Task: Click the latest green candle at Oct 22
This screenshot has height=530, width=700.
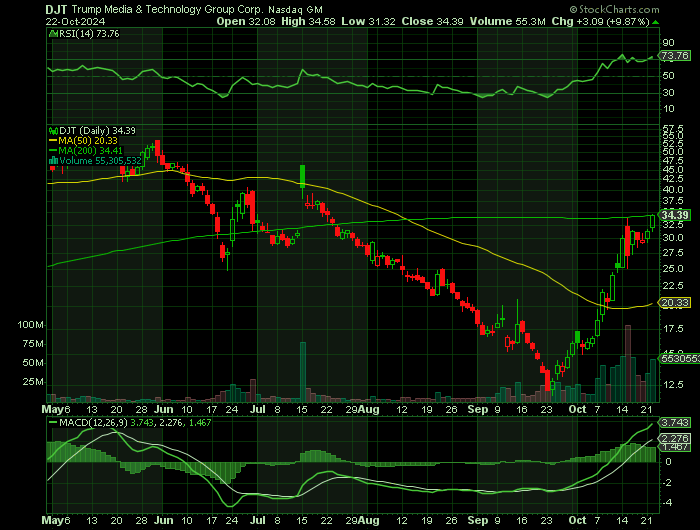Action: coord(653,221)
